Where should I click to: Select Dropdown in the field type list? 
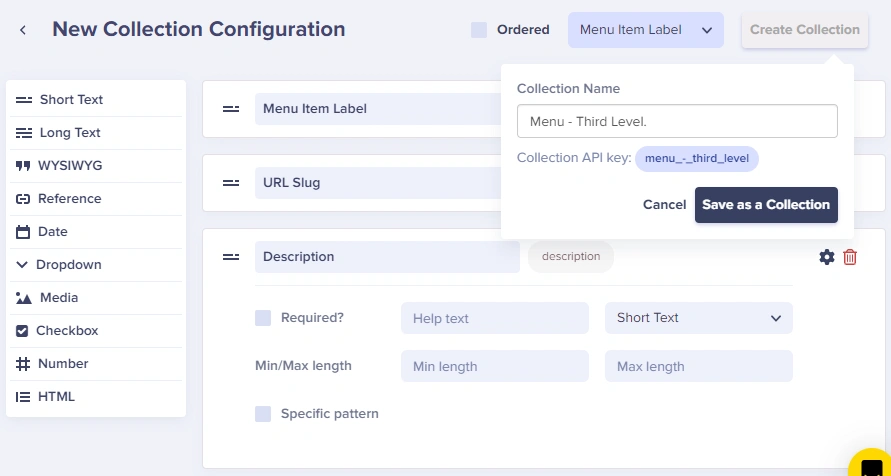(x=96, y=265)
